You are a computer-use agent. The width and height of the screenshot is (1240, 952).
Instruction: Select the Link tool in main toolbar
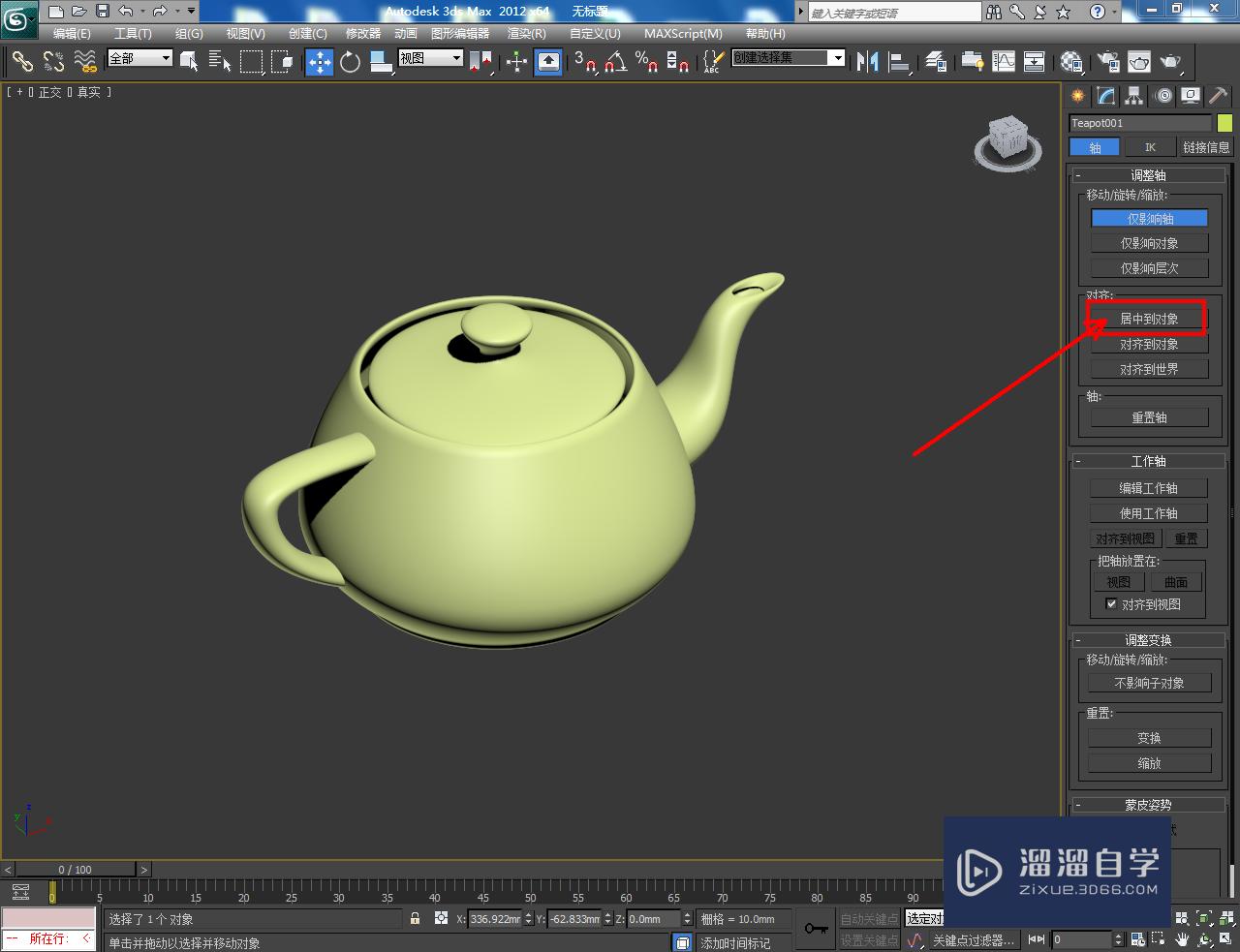pos(22,62)
